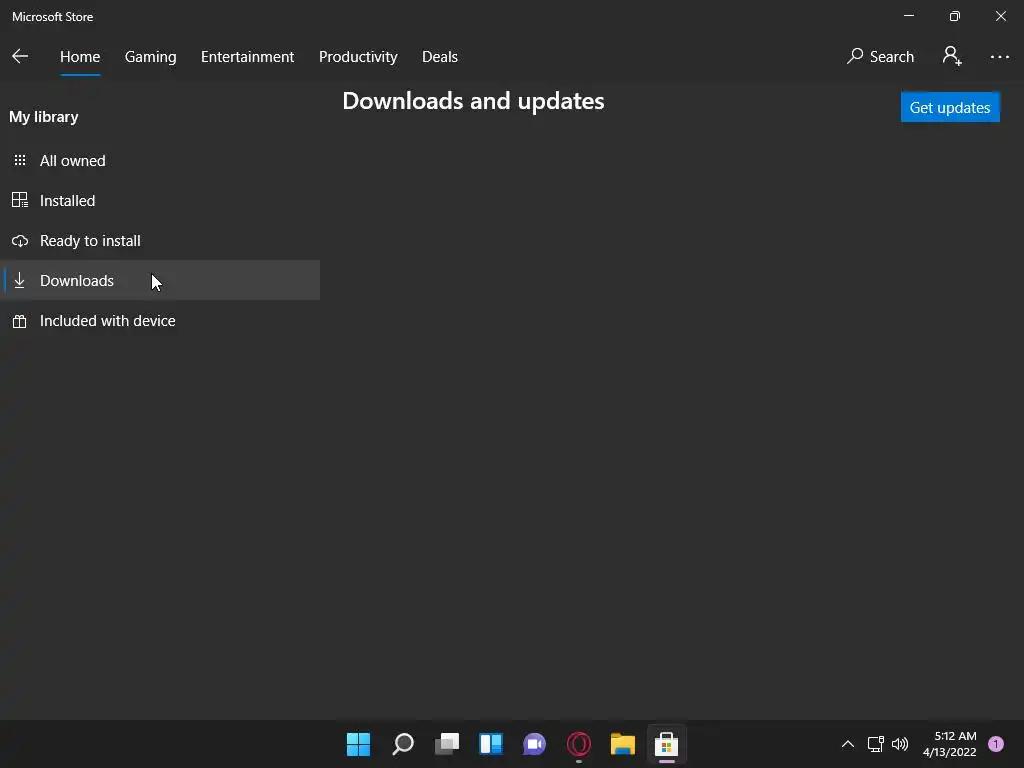Open Ready to install list
The height and width of the screenshot is (768, 1024).
[x=160, y=240]
